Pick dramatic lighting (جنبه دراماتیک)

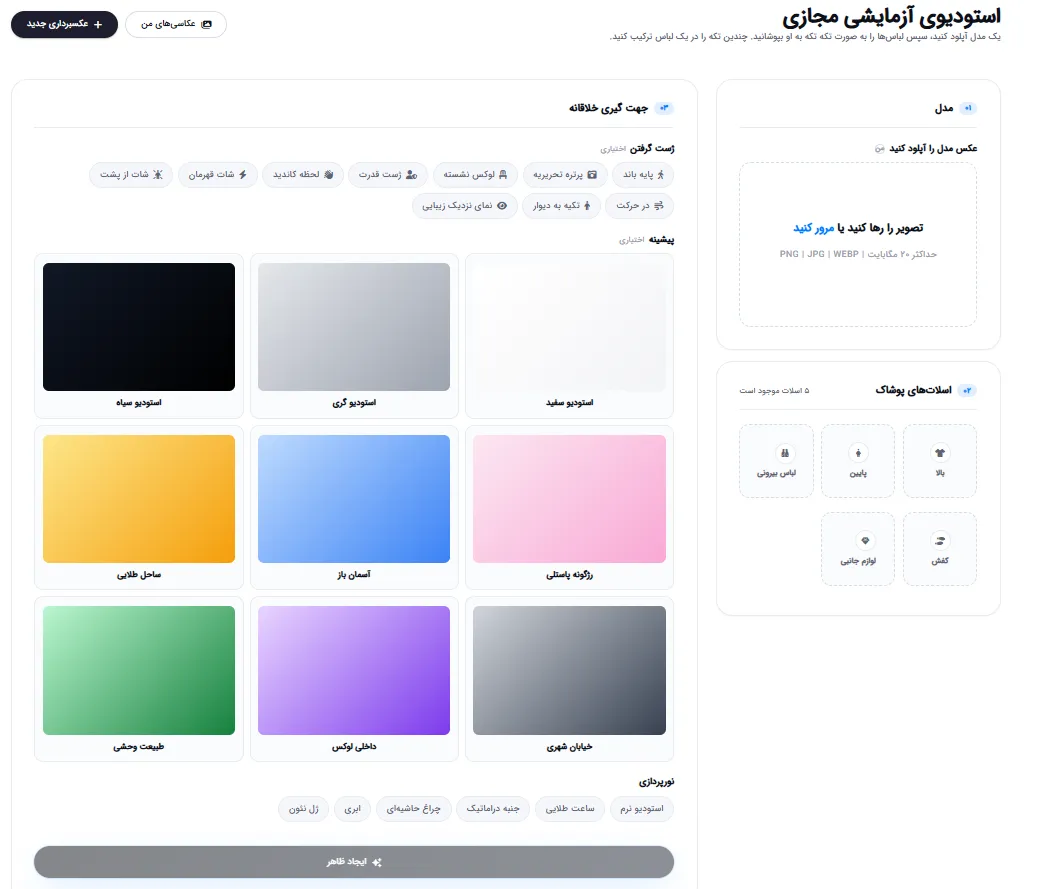(x=493, y=809)
